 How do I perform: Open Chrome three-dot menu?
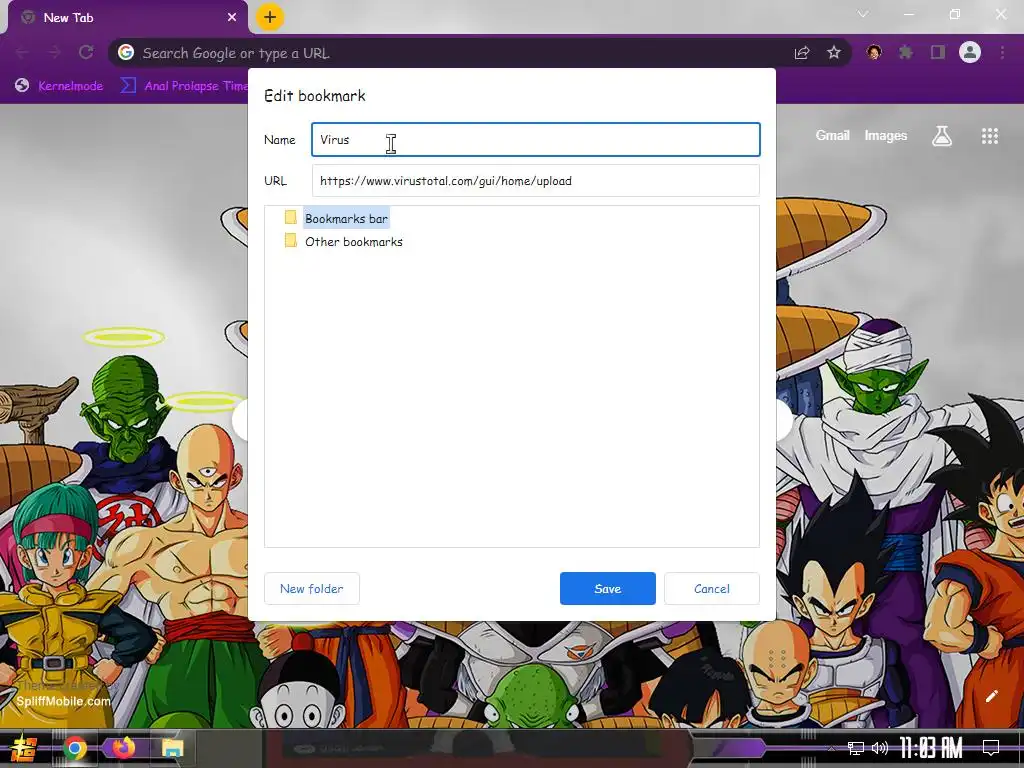pyautogui.click(x=1002, y=52)
